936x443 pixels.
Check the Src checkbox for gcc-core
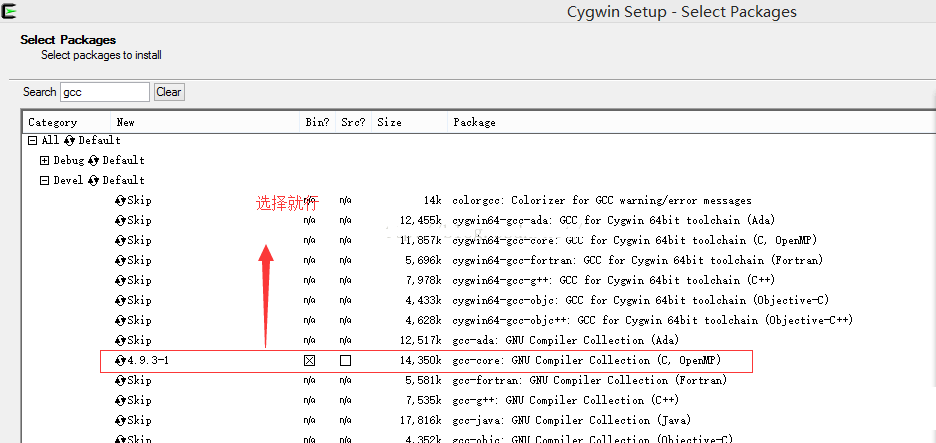pyautogui.click(x=345, y=361)
